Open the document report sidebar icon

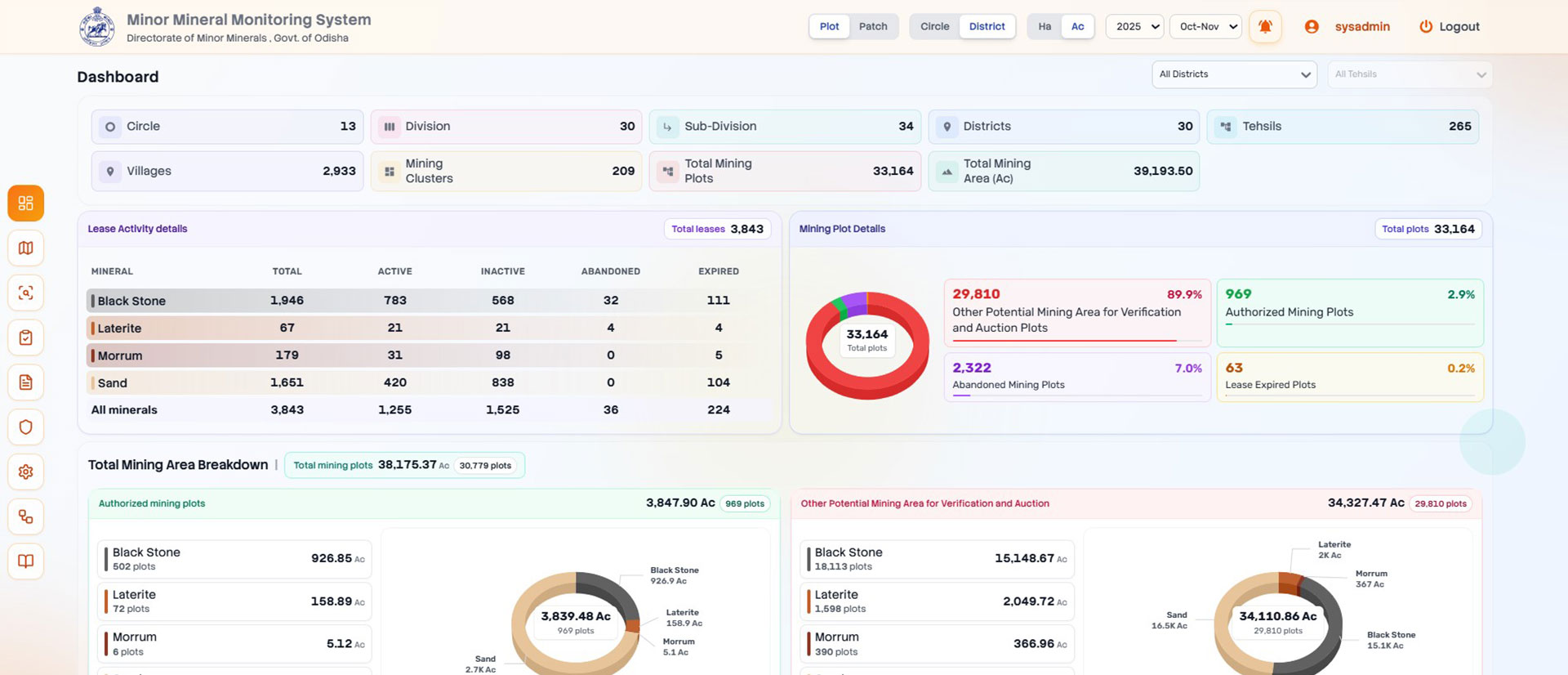(x=25, y=382)
